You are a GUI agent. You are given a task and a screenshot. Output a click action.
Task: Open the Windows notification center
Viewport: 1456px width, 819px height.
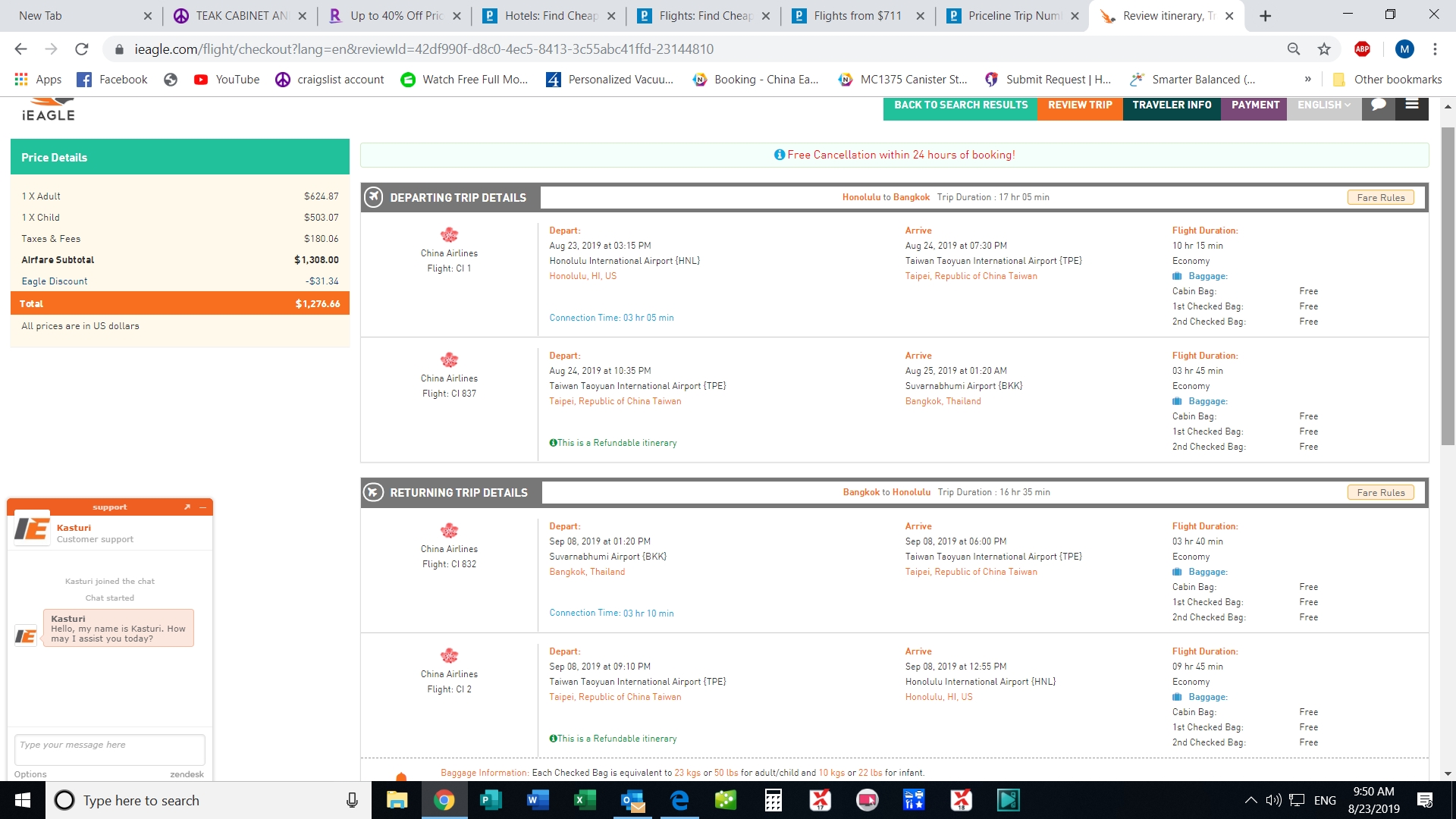point(1425,800)
